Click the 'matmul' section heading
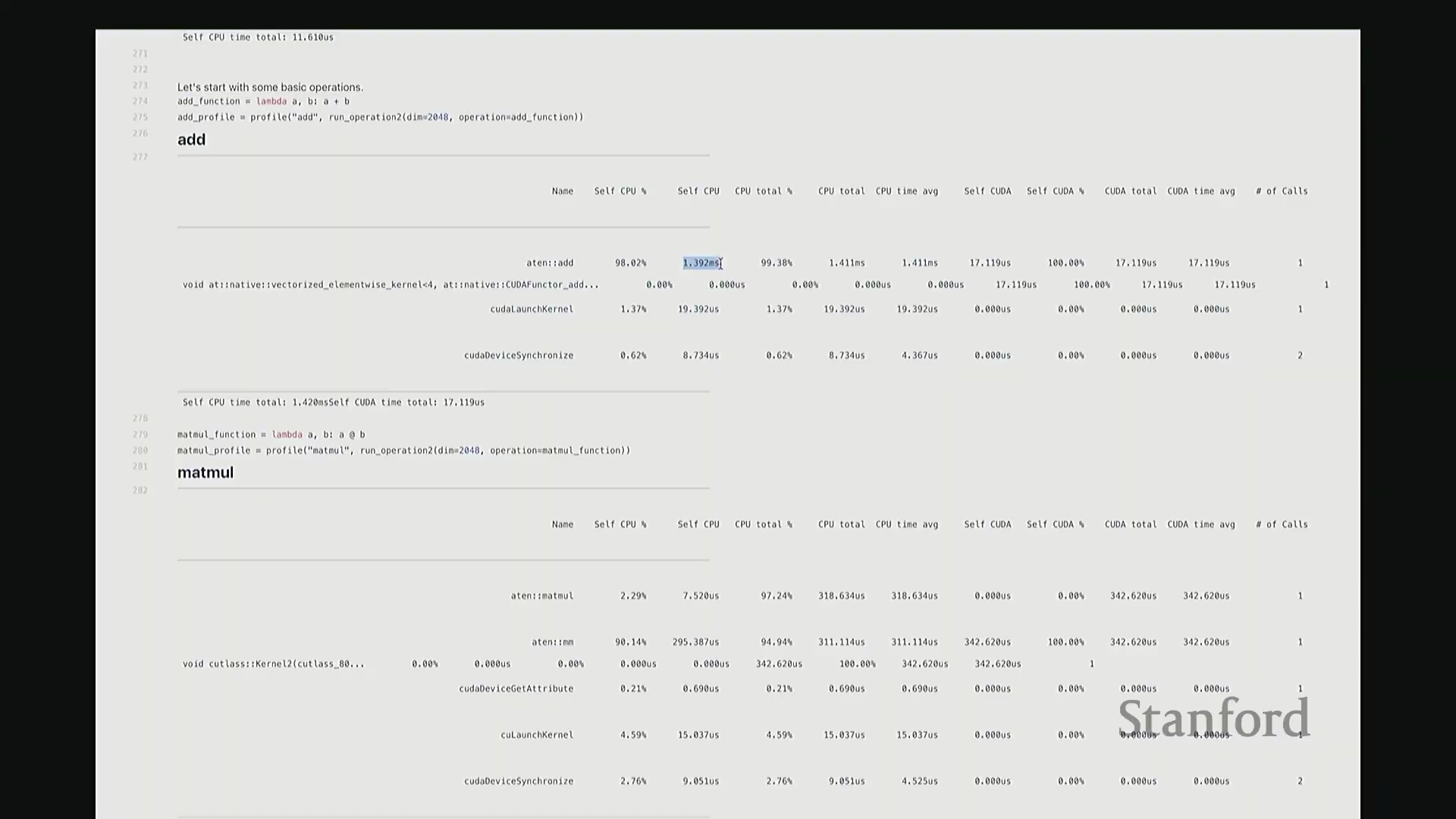Image resolution: width=1456 pixels, height=819 pixels. pos(206,472)
